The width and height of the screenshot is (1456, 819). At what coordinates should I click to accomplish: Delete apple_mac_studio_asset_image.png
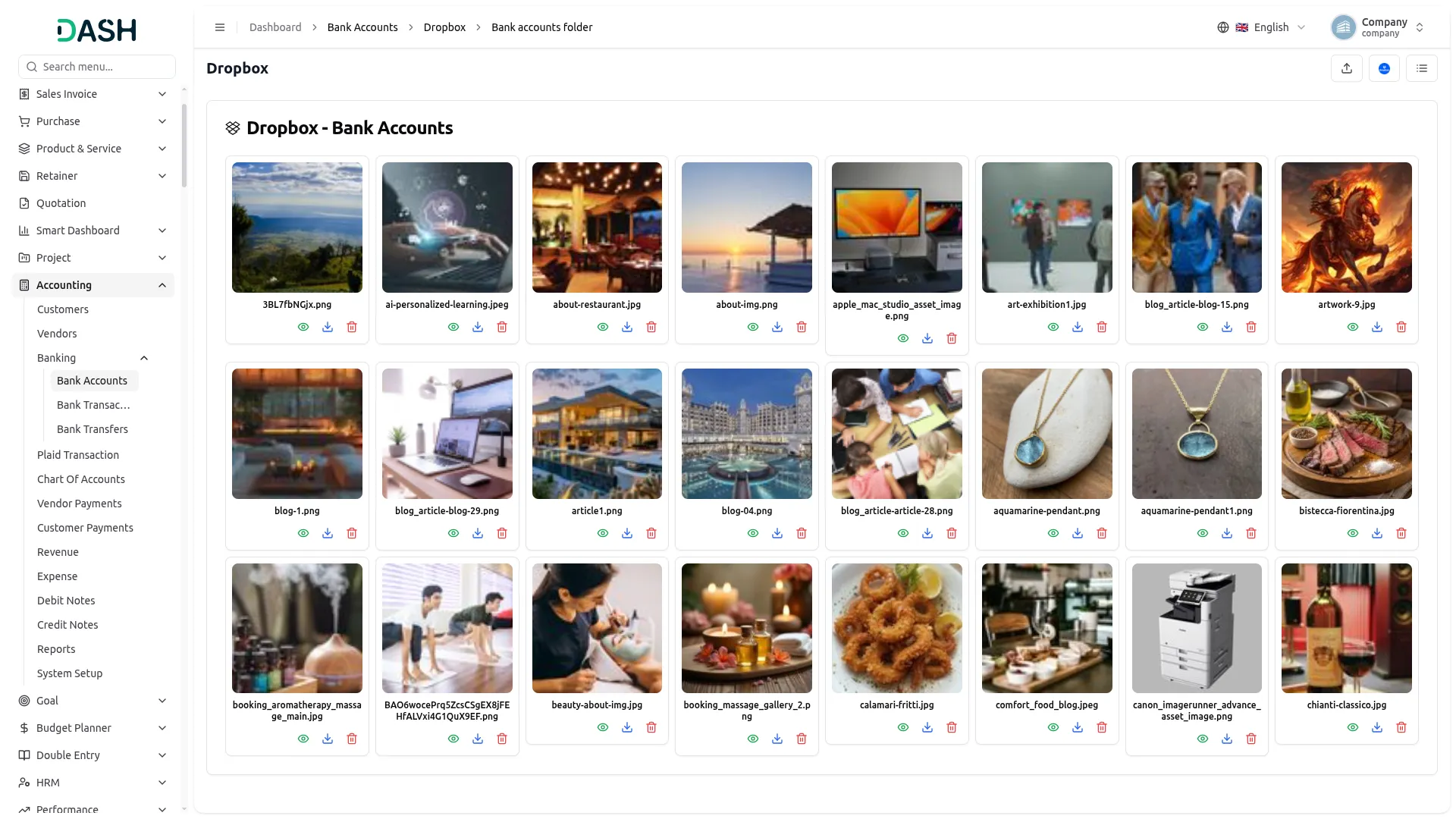click(x=952, y=338)
